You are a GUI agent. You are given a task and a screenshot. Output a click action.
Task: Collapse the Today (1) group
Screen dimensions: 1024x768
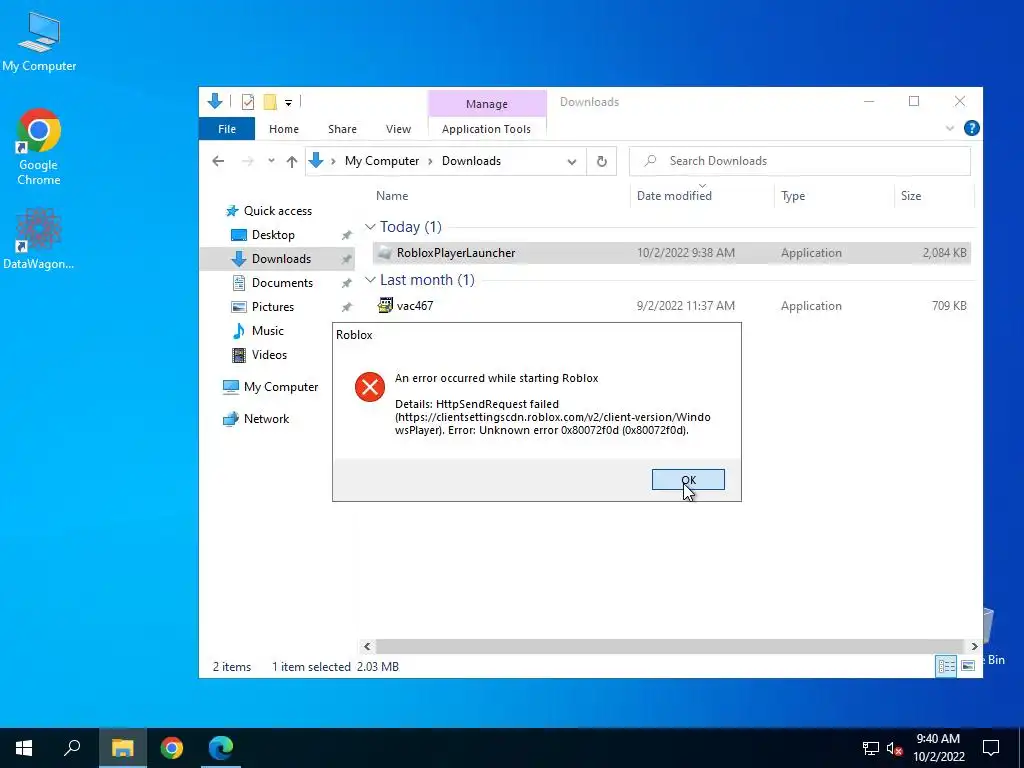370,227
